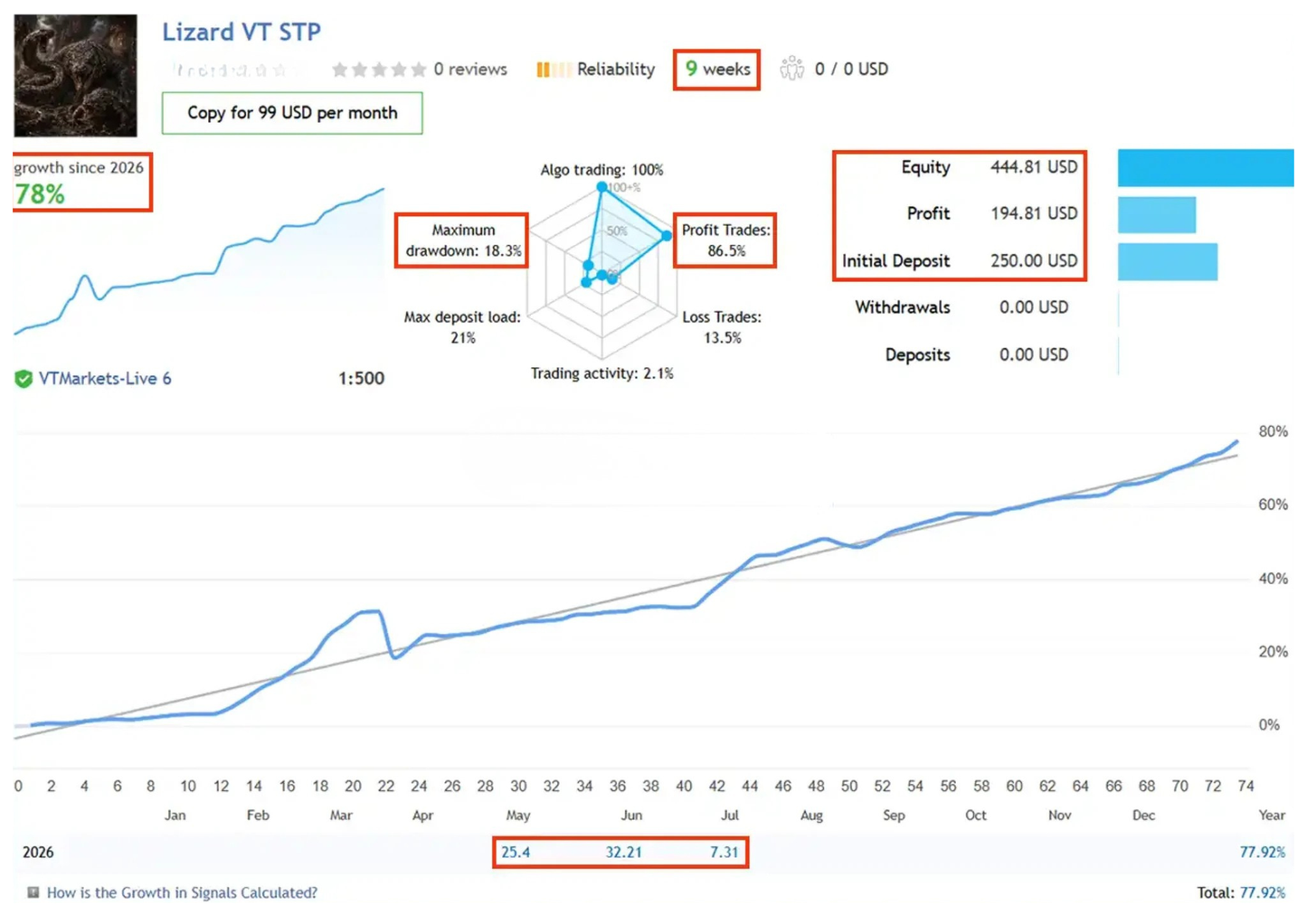Click the Copy for 99 USD per month button
This screenshot has width=1307, height=924.
click(x=292, y=113)
